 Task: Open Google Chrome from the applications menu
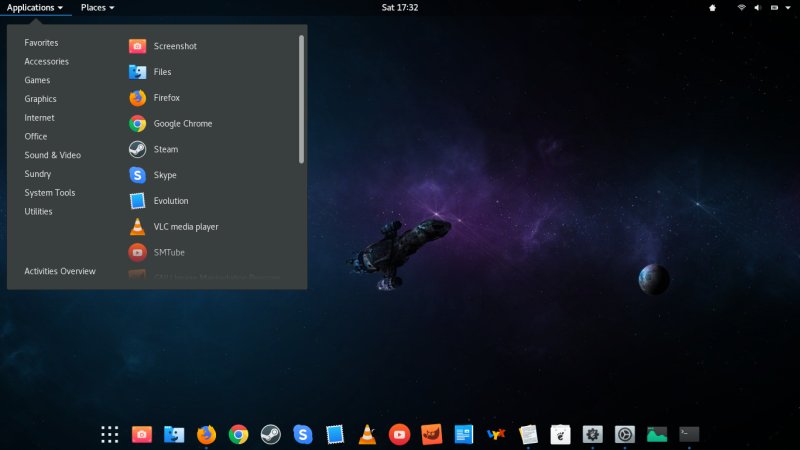click(x=182, y=124)
